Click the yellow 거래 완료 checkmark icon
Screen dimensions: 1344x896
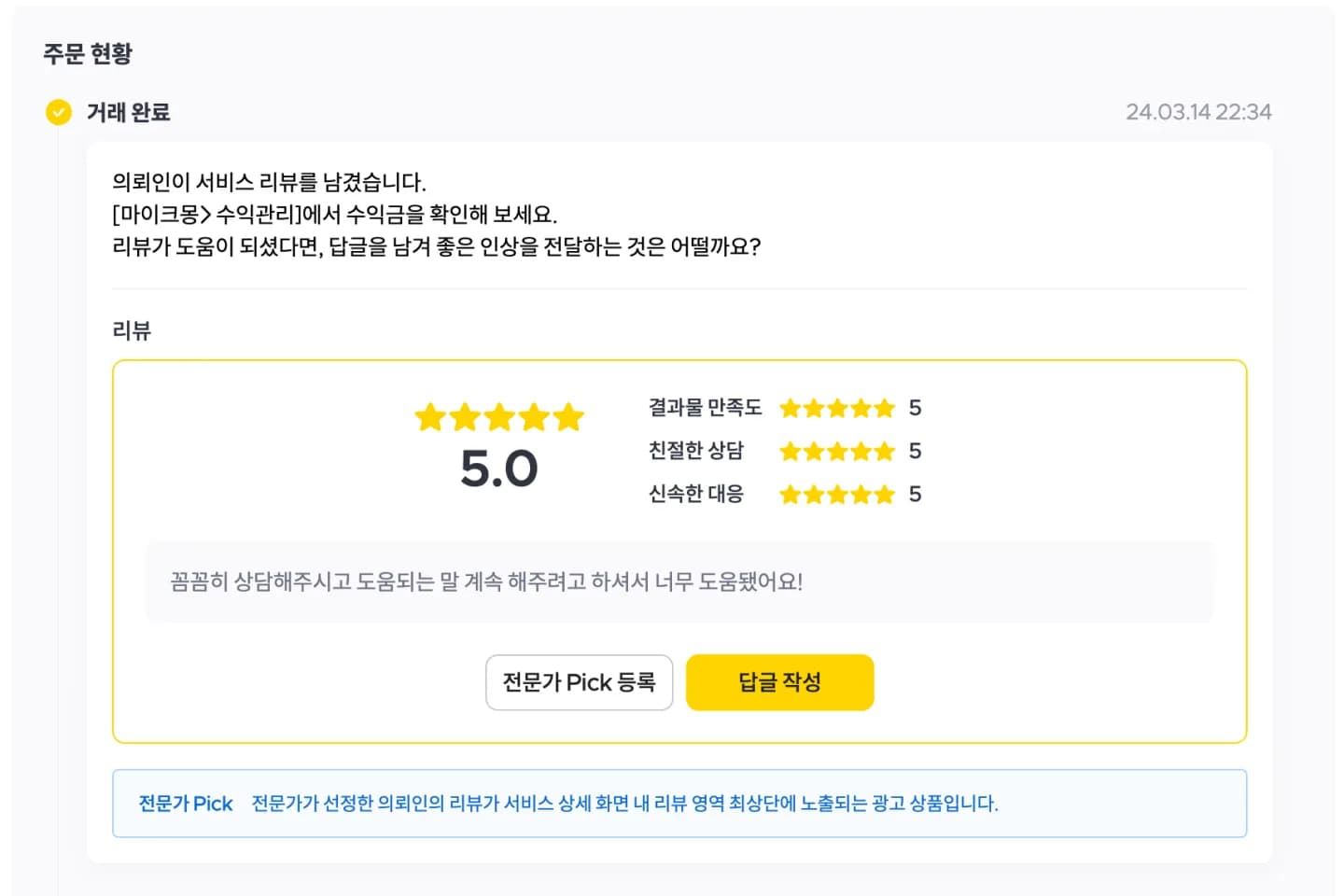59,113
